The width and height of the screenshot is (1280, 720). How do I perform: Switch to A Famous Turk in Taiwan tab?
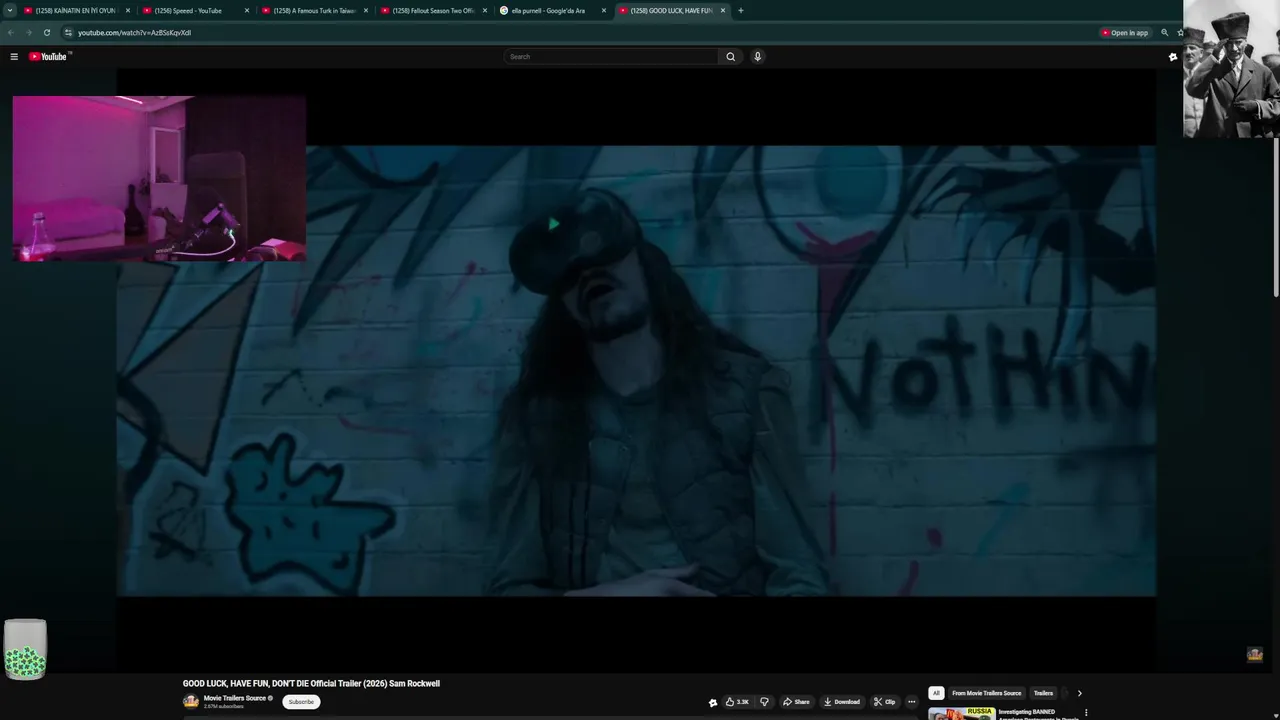pos(312,11)
